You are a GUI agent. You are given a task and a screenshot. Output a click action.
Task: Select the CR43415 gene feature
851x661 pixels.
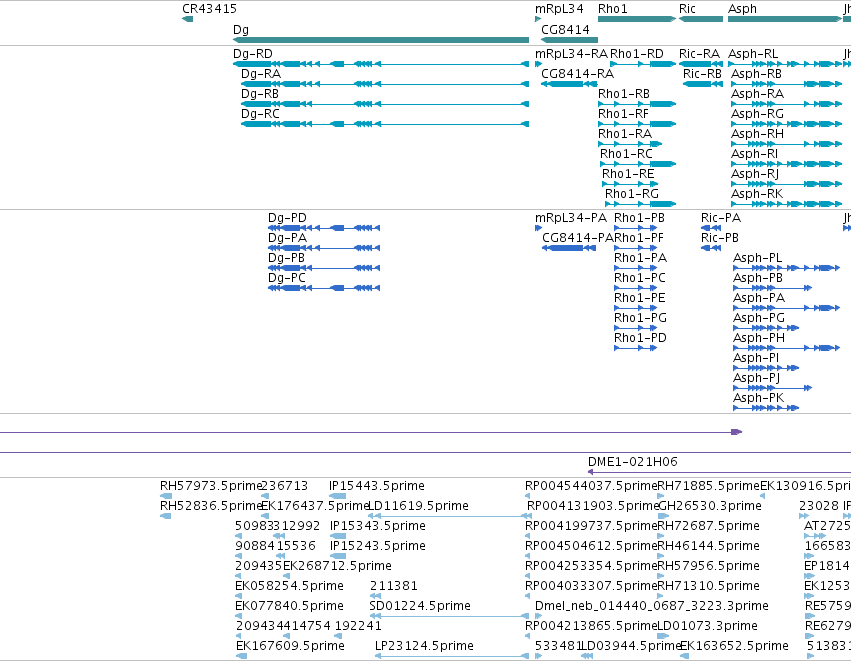(x=187, y=19)
